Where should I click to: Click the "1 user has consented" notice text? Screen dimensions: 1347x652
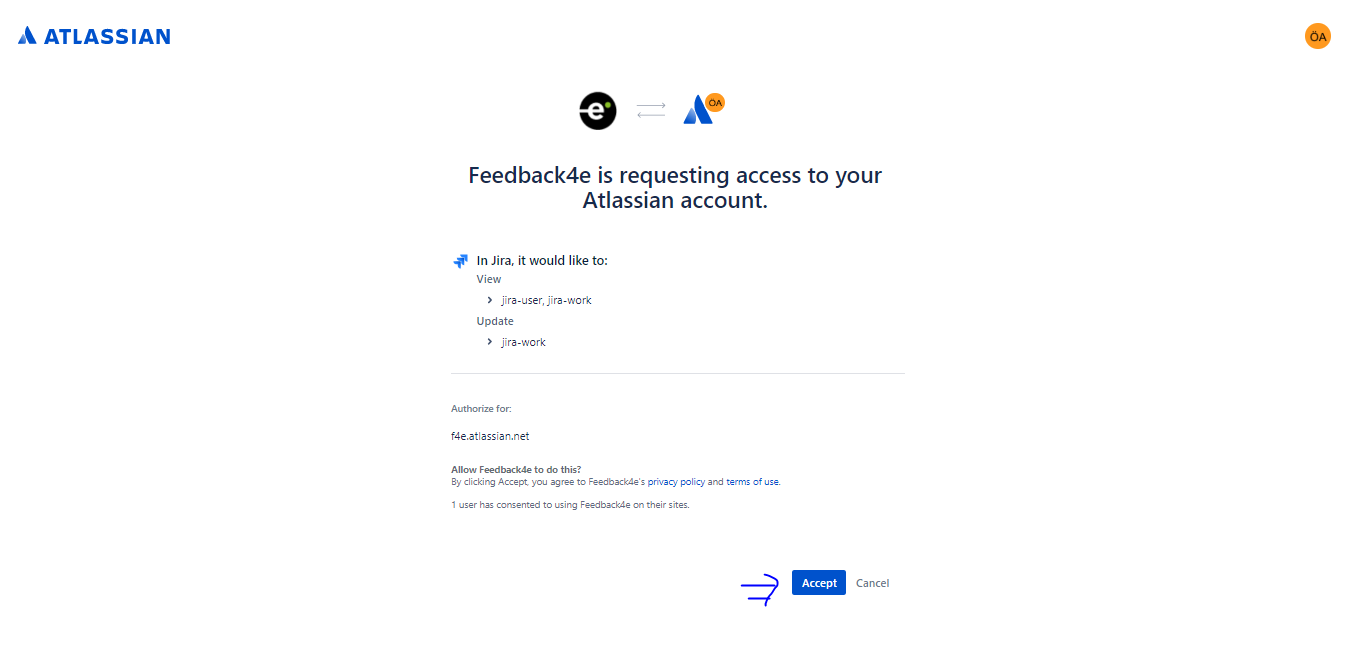tap(570, 505)
